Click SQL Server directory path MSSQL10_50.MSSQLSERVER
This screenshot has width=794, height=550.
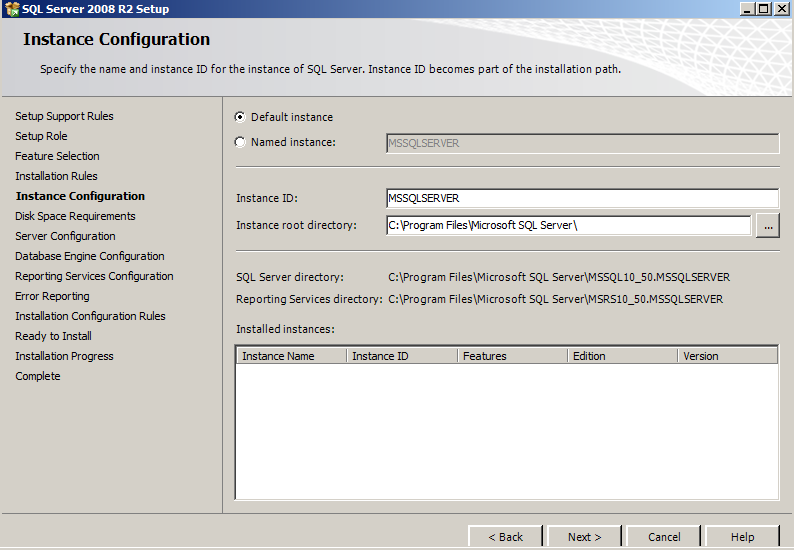(559, 278)
